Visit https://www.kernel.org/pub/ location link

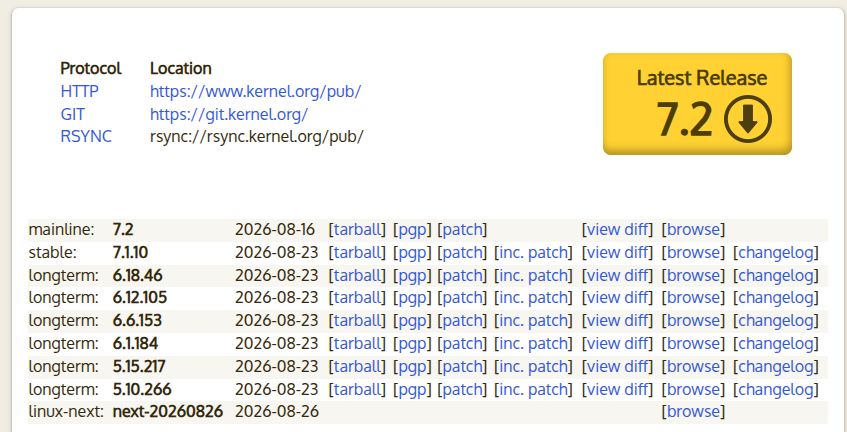tap(256, 91)
